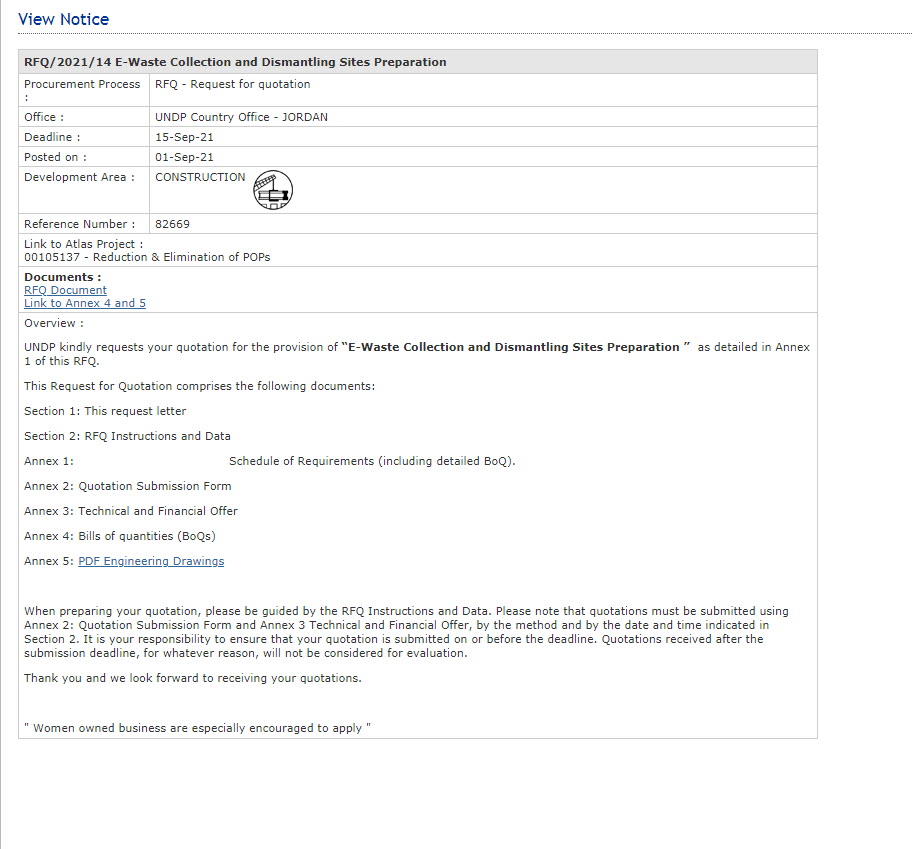Click the Women owned business encouragement note
Screen dimensions: 913x849
(x=197, y=728)
